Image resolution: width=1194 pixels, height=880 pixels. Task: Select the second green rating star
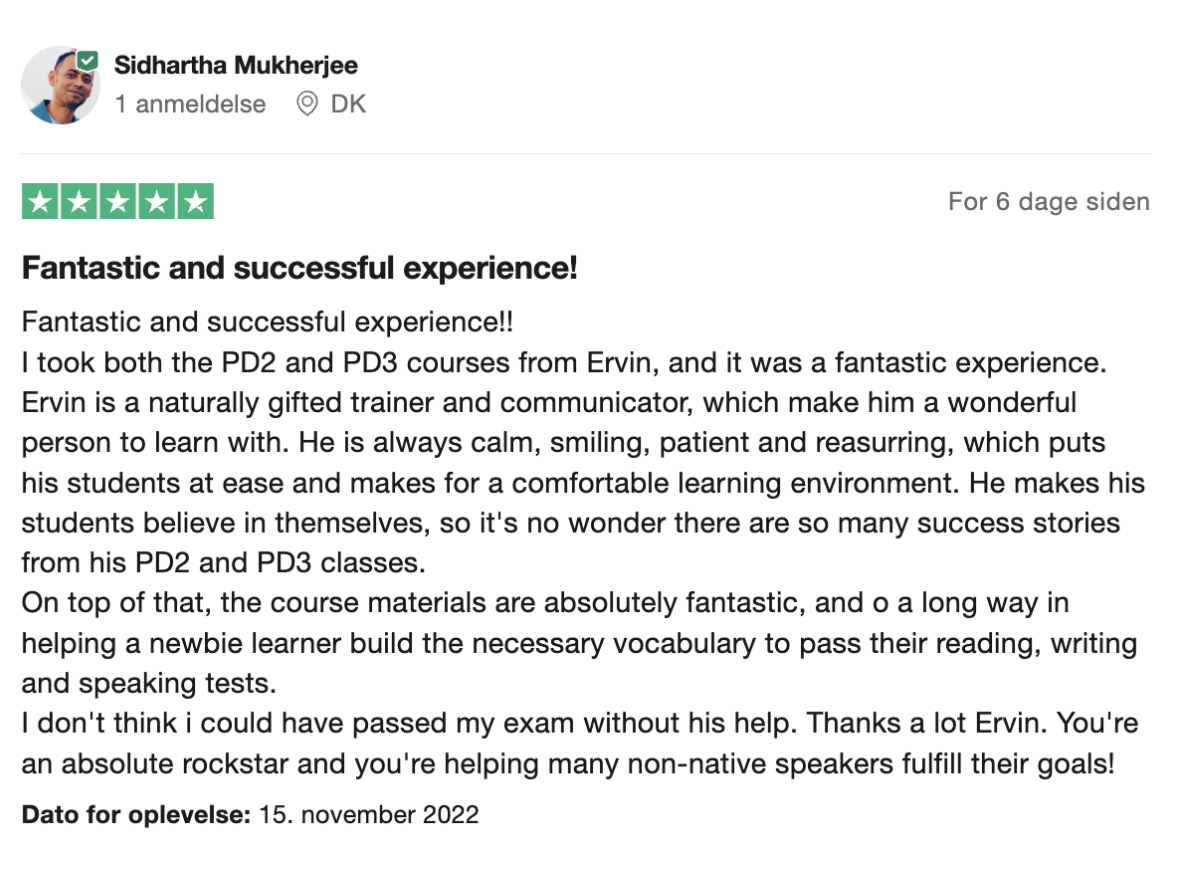(x=79, y=202)
